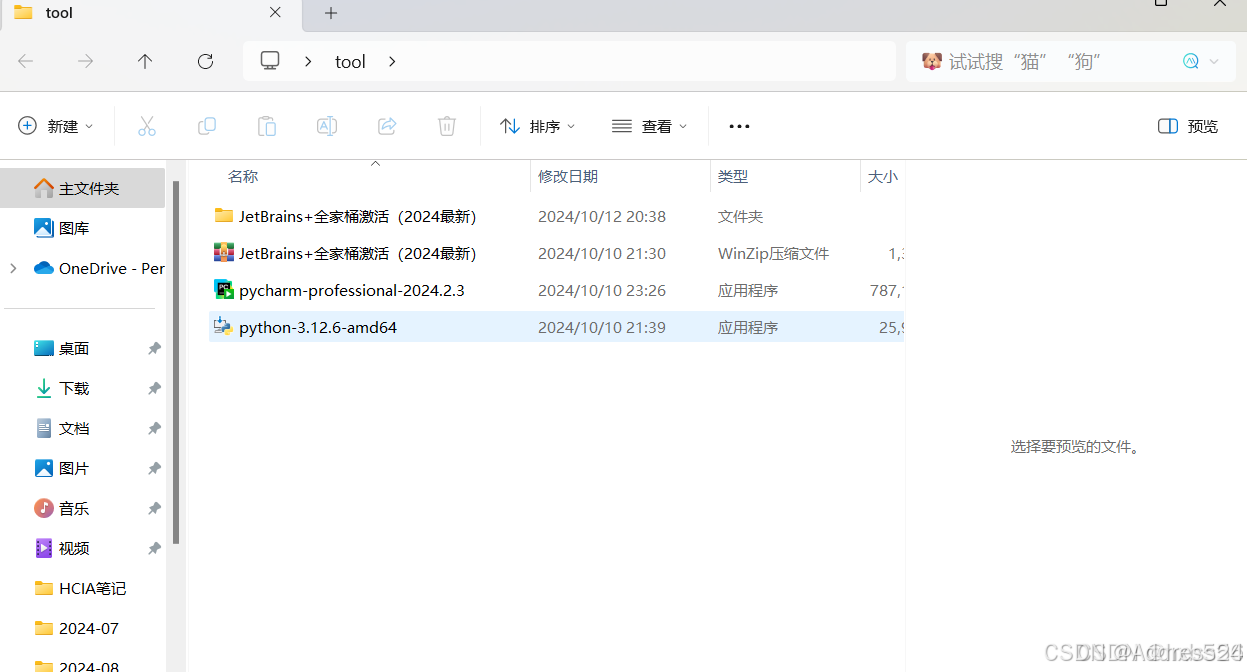Click the Paste clipboard icon
This screenshot has width=1247, height=672.
pos(267,126)
